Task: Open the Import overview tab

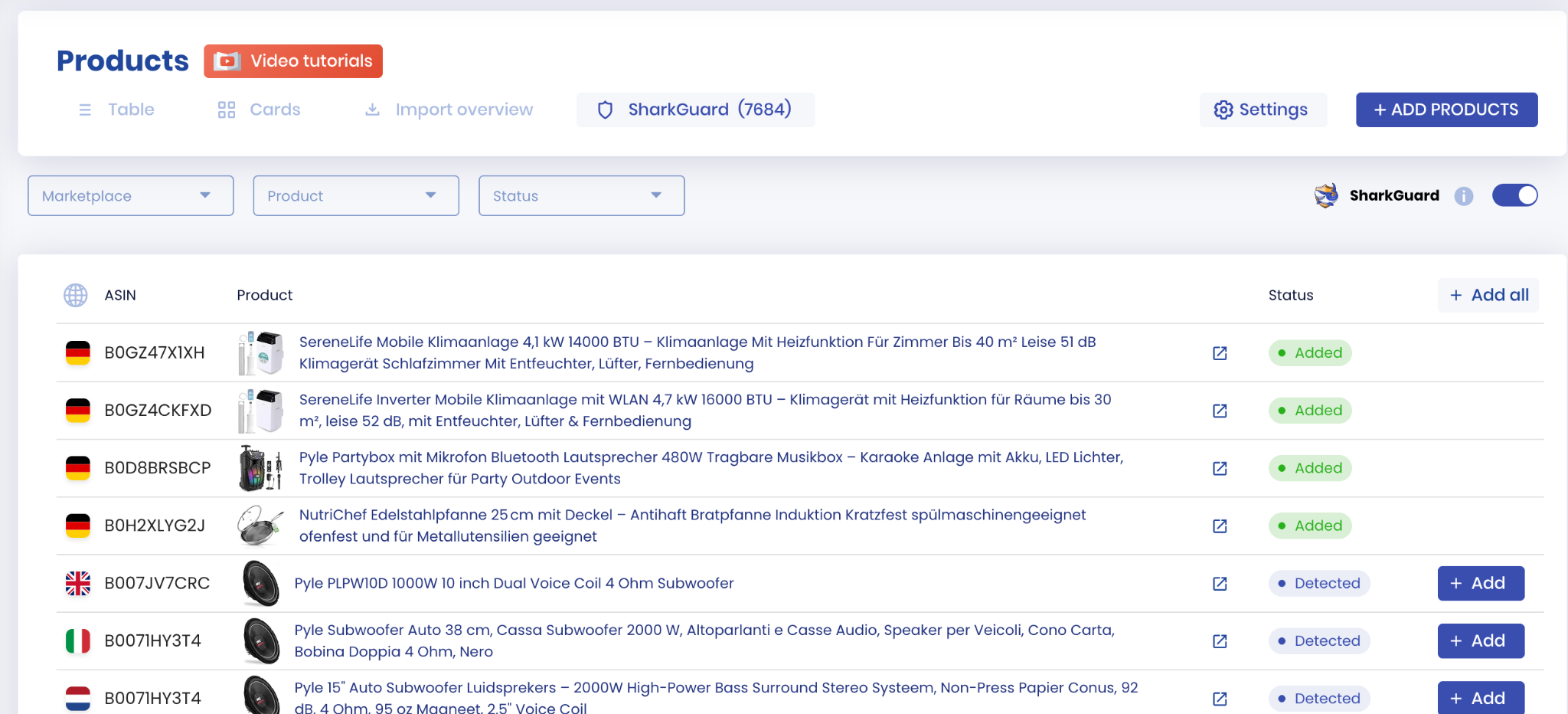Action: tap(449, 110)
